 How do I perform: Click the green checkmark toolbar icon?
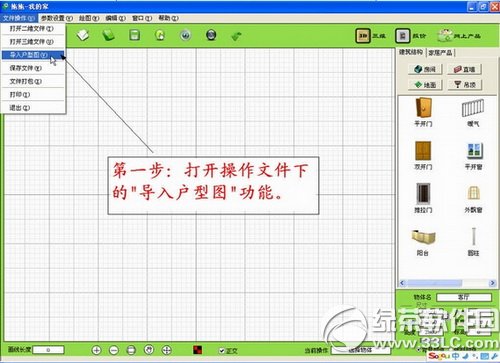pos(236,36)
